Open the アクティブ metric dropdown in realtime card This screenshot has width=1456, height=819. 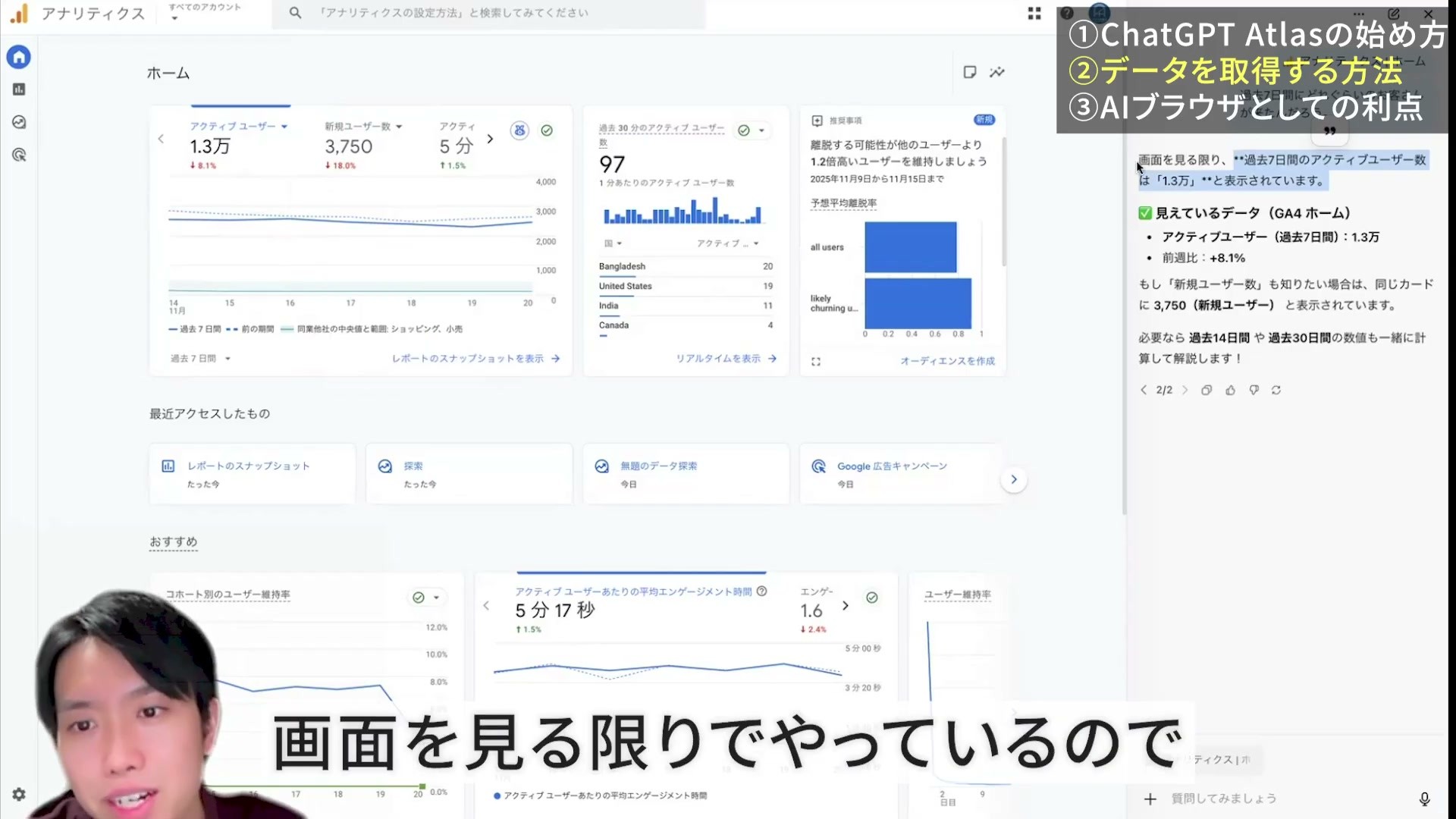(x=727, y=243)
